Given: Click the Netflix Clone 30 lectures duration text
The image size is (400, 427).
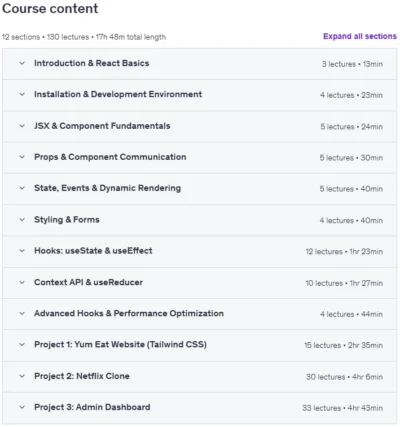Looking at the screenshot, I should 344,377.
